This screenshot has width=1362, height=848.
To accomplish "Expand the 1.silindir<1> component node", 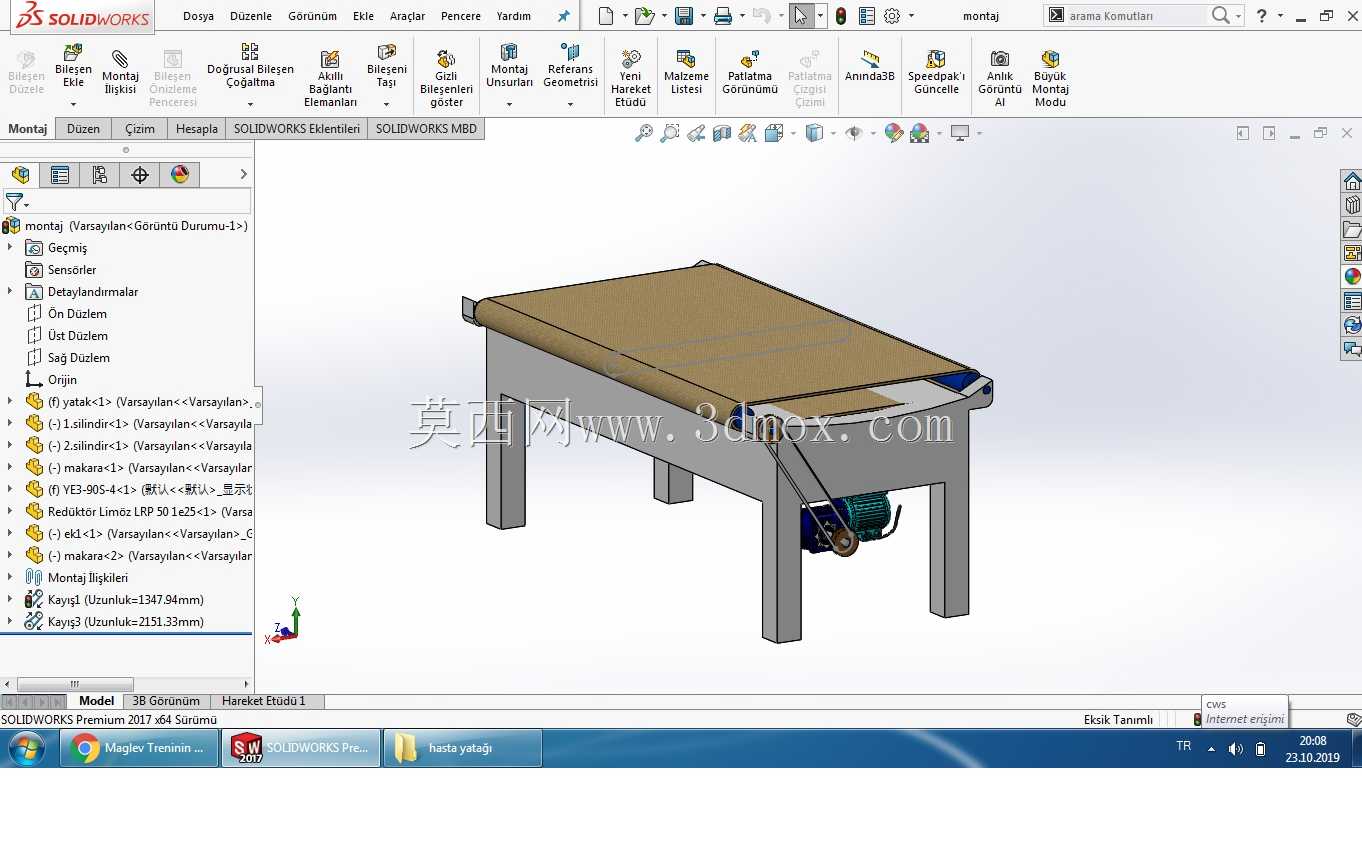I will tap(10, 424).
